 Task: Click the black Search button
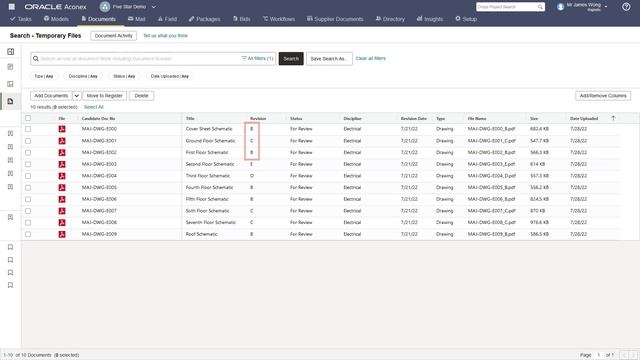tap(291, 59)
